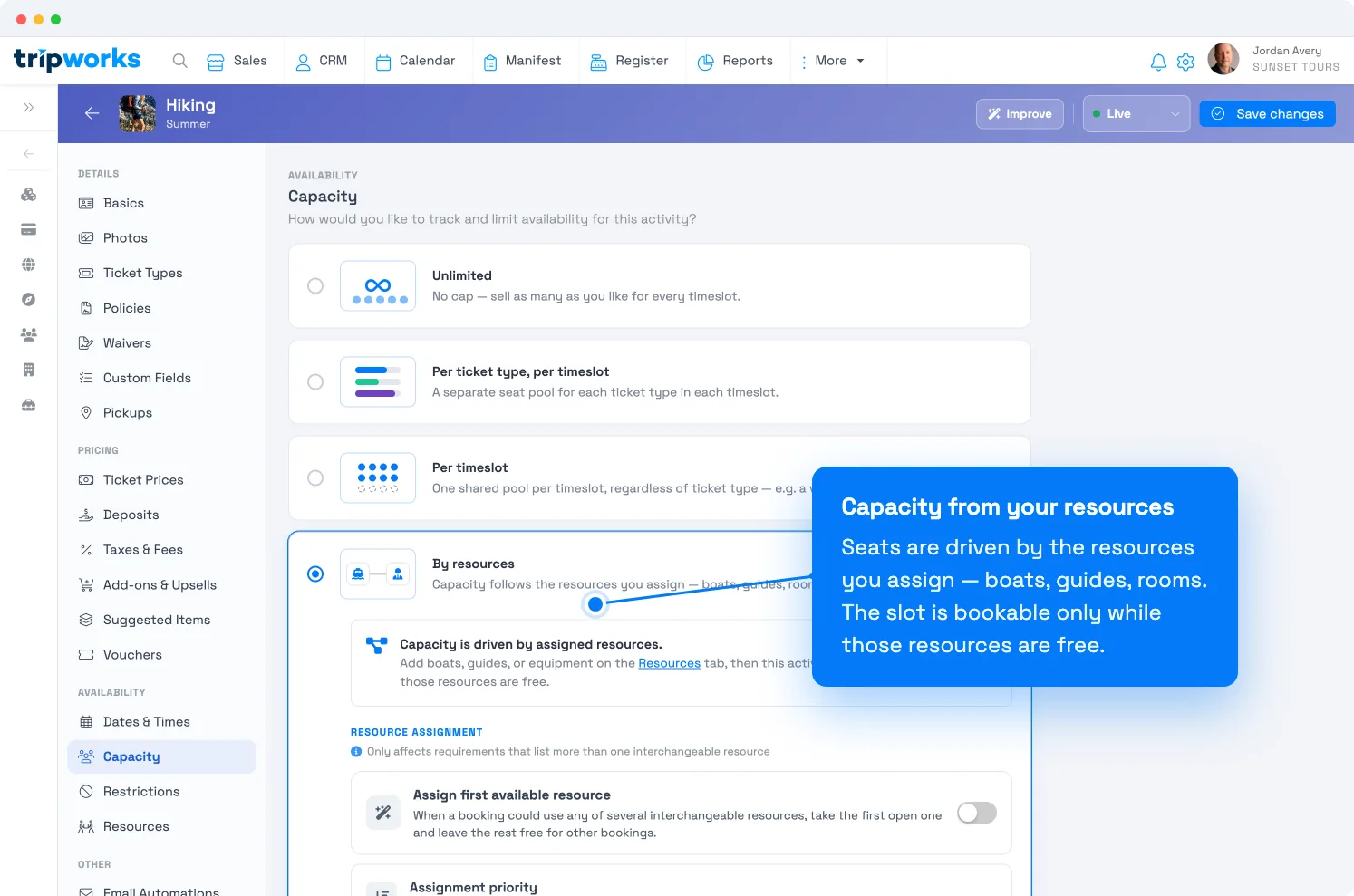Screen dimensions: 1354x896
Task: Open Dates & Times in the sidebar
Action: (x=161, y=722)
